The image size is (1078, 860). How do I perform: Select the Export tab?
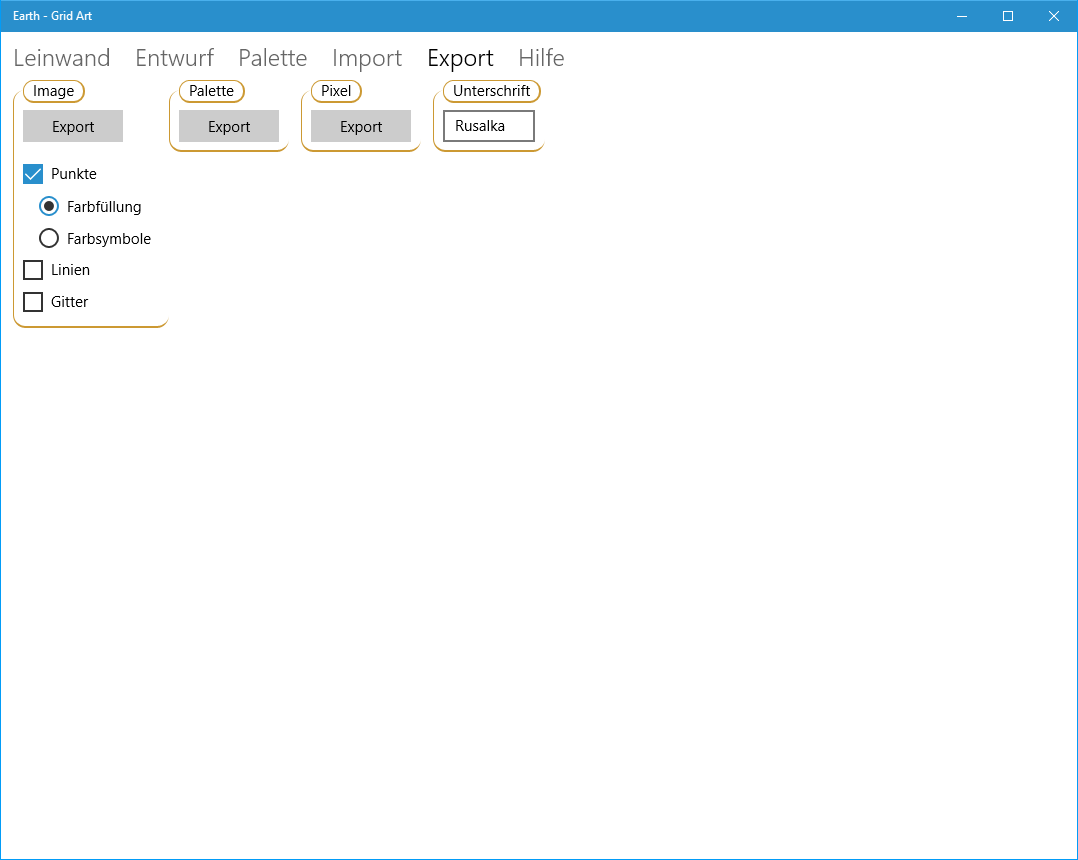tap(461, 58)
